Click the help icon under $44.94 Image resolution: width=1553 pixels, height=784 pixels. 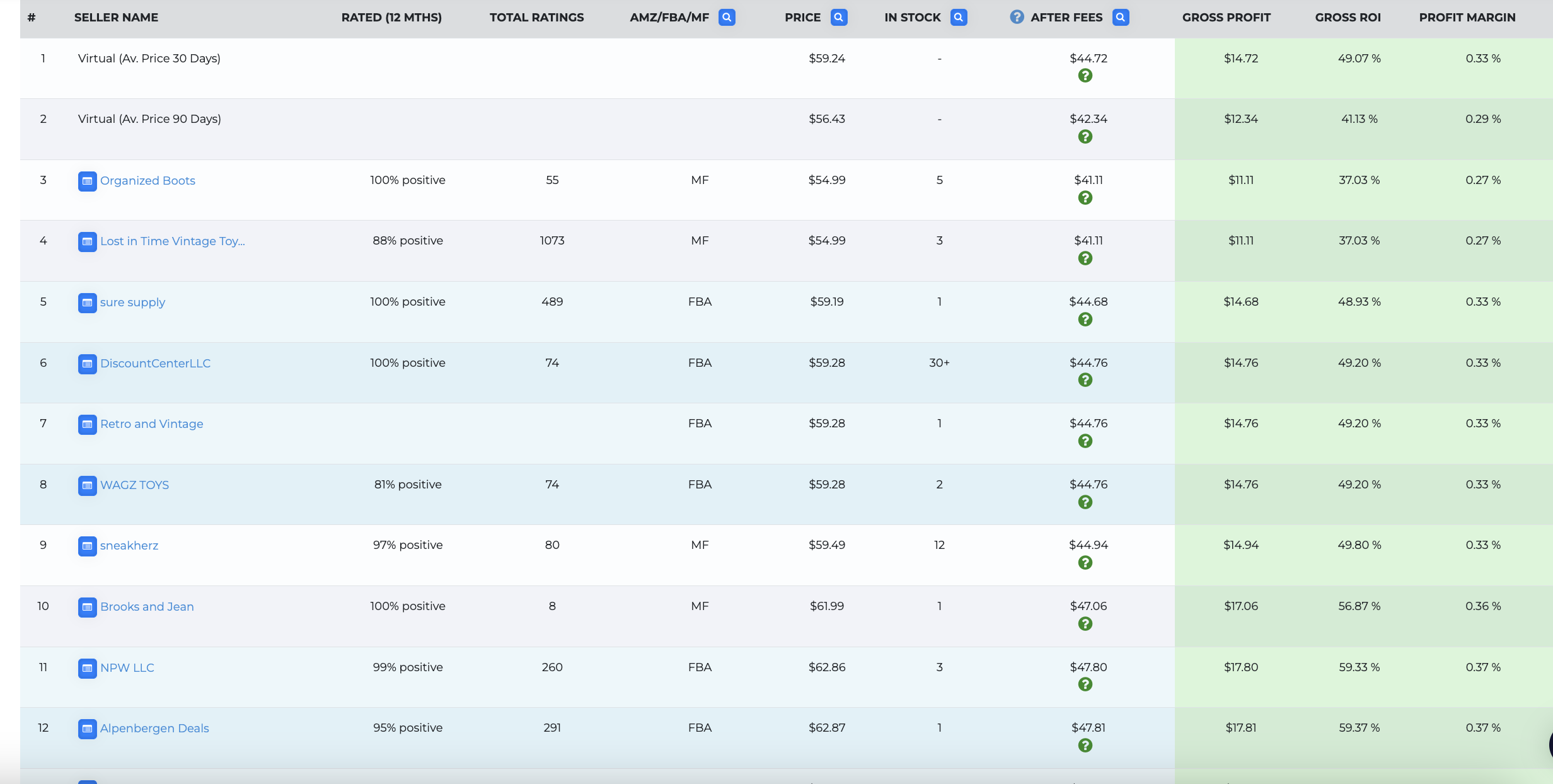click(1085, 563)
